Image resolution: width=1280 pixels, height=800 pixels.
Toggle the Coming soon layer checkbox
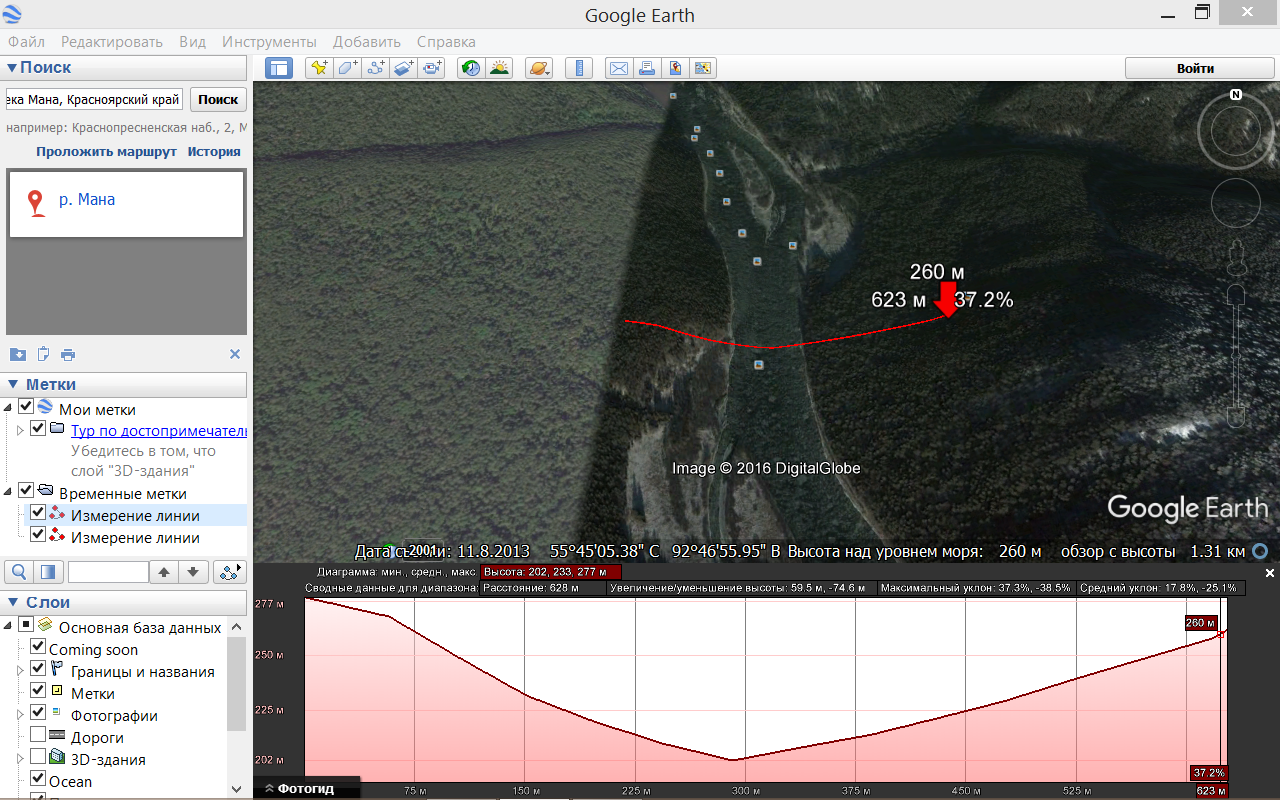click(x=38, y=647)
